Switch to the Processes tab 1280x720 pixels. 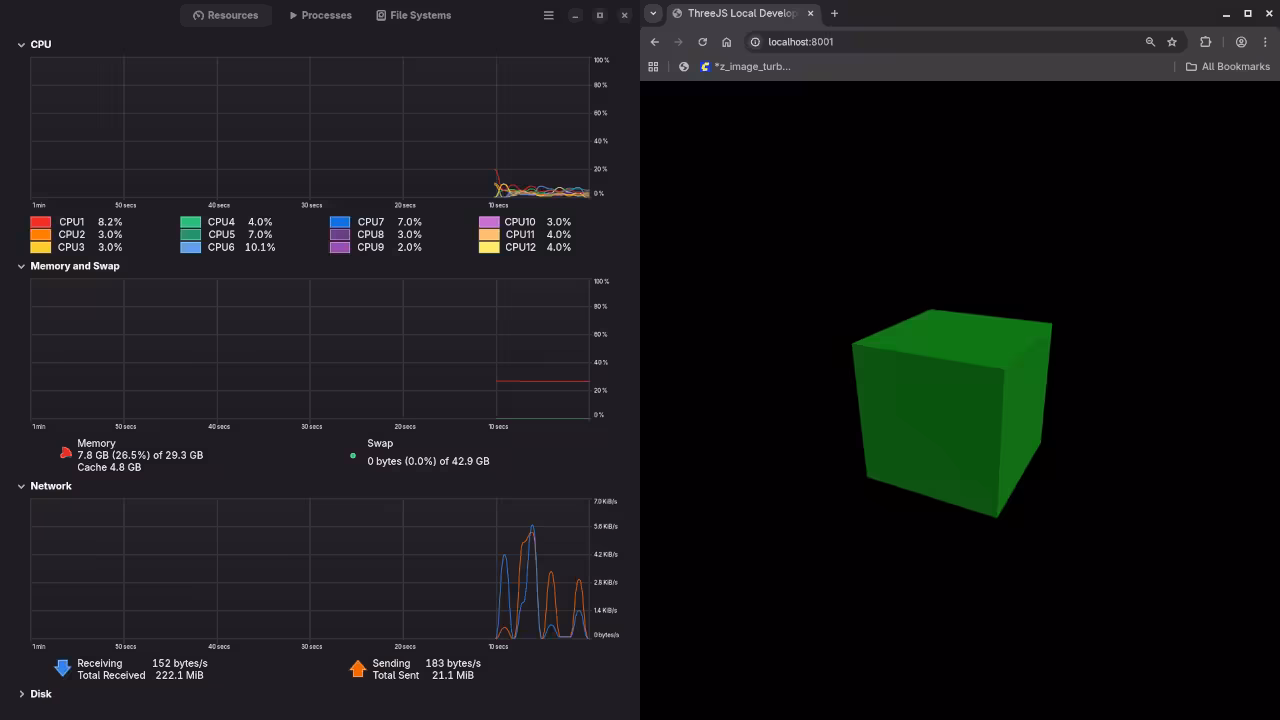pyautogui.click(x=320, y=15)
